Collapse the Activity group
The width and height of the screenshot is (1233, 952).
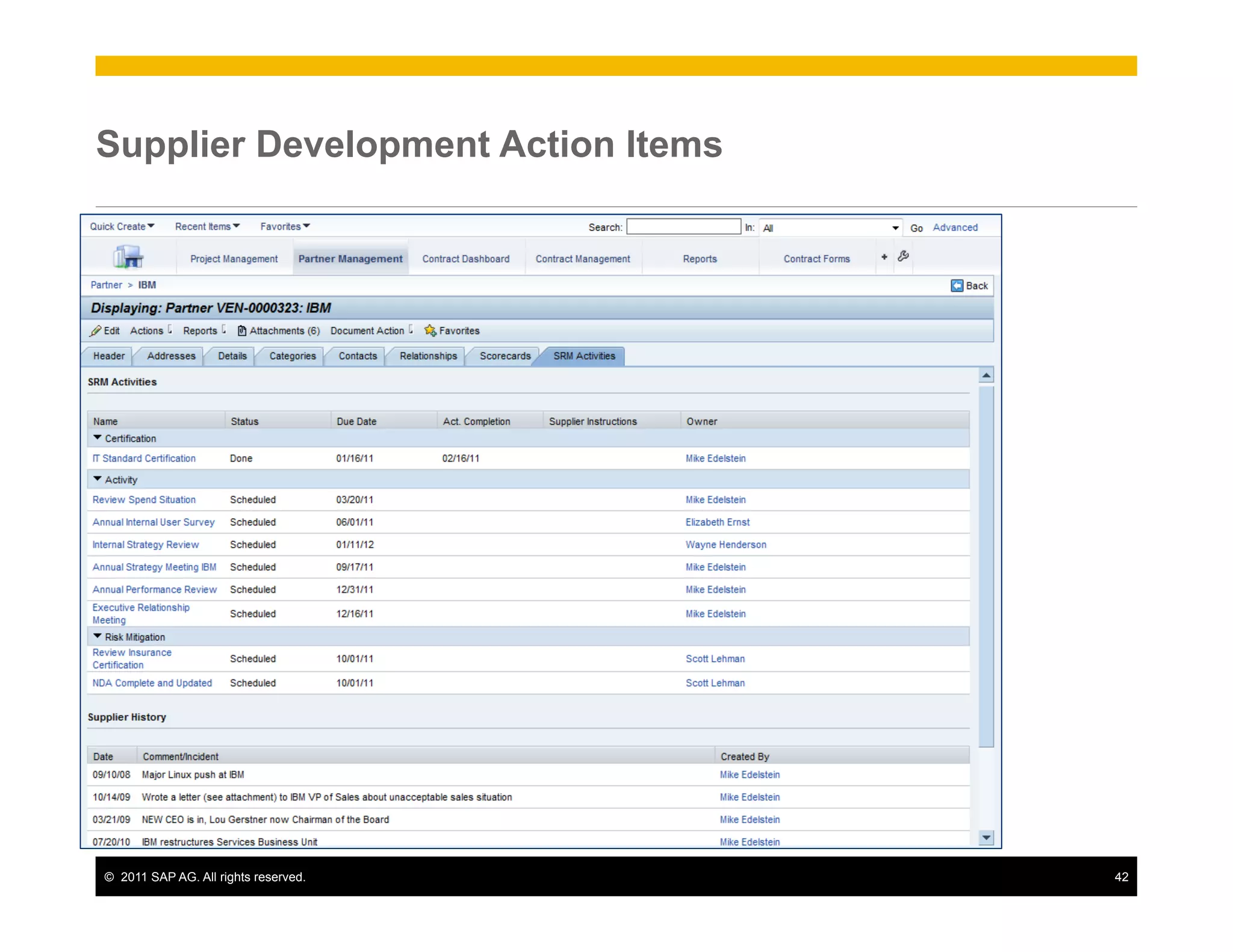pos(98,479)
